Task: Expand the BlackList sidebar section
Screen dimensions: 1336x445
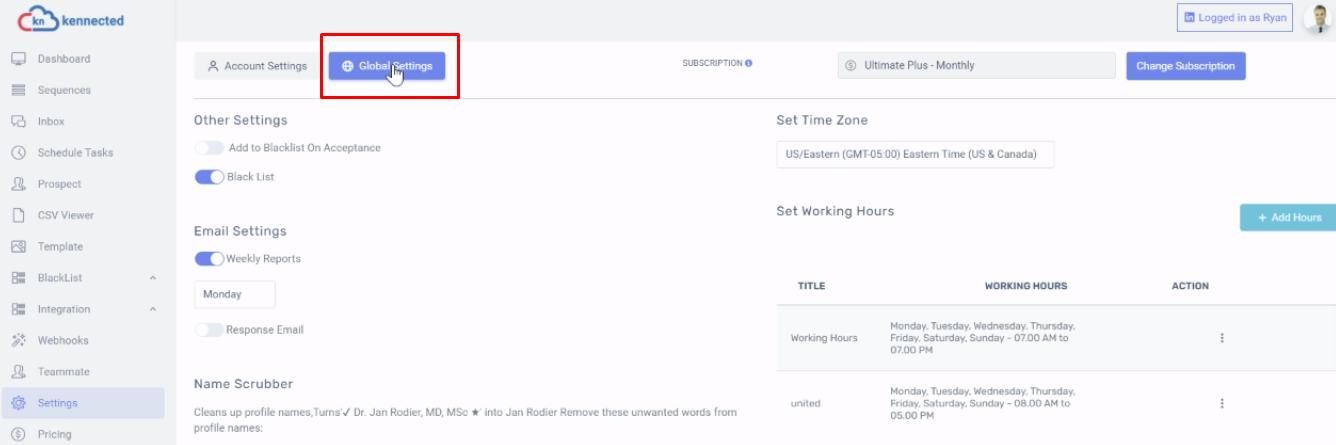Action: pyautogui.click(x=153, y=278)
